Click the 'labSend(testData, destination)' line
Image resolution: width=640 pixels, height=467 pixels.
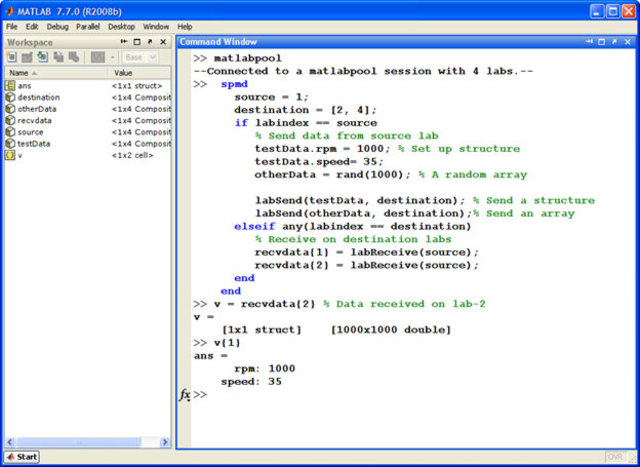(x=360, y=200)
